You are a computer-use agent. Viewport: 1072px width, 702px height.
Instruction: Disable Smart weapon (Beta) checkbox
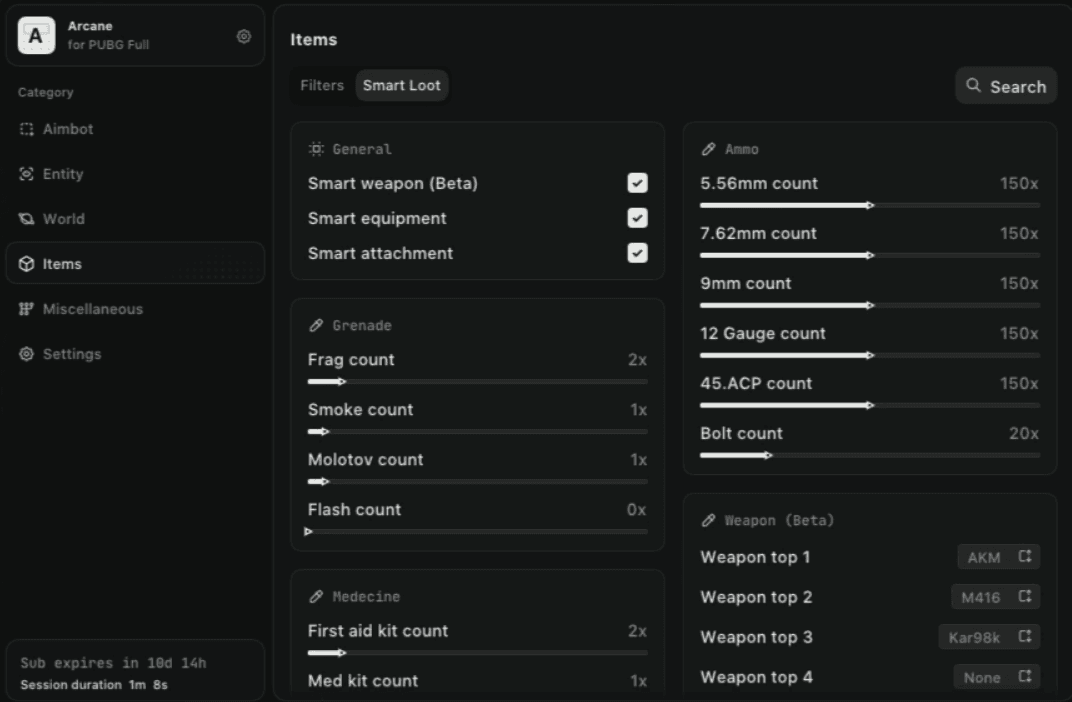point(637,183)
